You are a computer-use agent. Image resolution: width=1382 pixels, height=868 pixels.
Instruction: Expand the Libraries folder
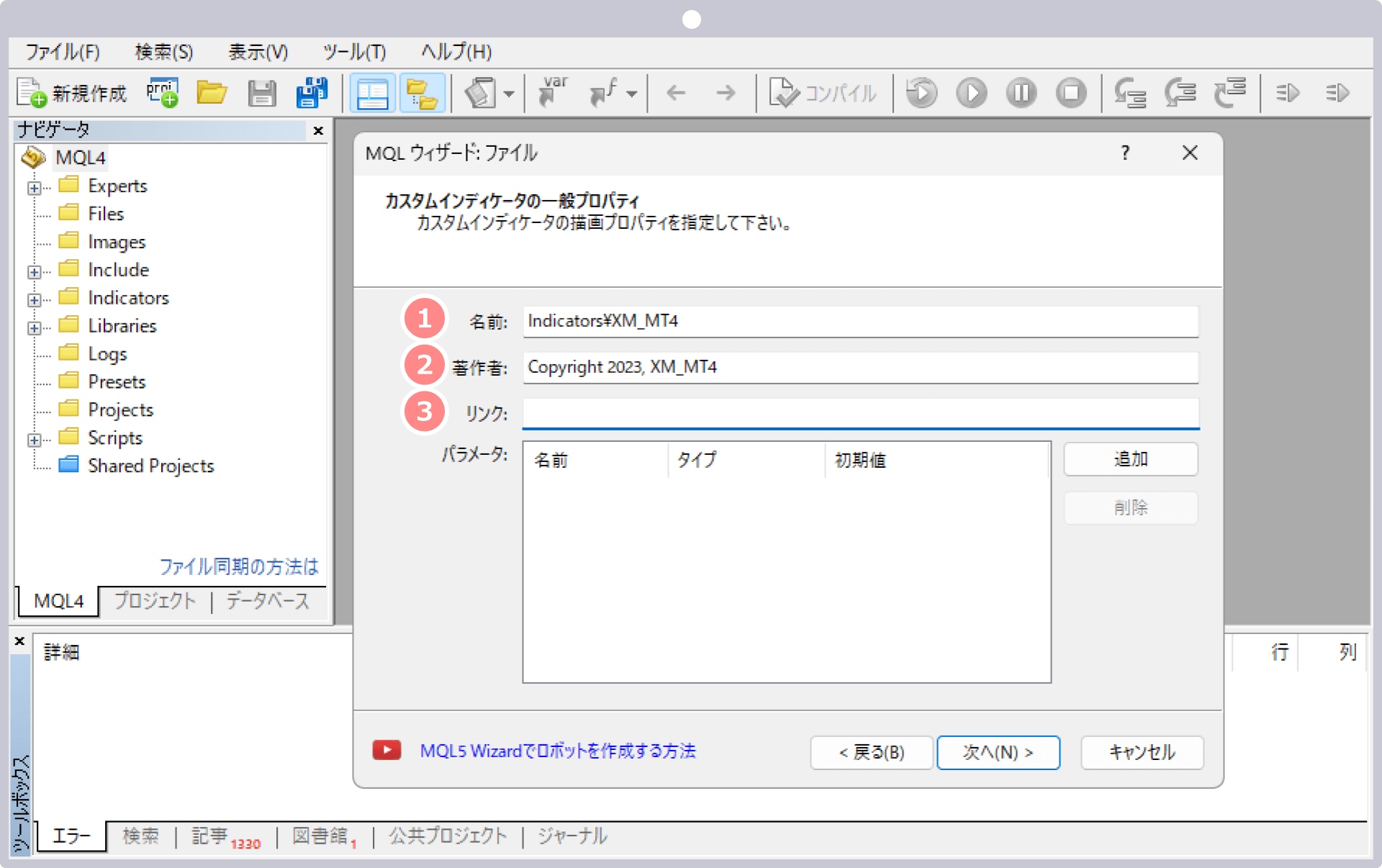point(34,328)
